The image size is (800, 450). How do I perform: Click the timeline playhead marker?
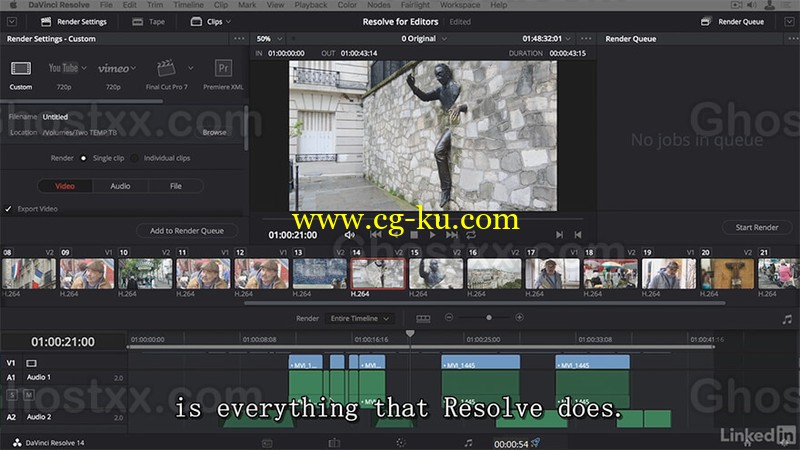(x=410, y=334)
